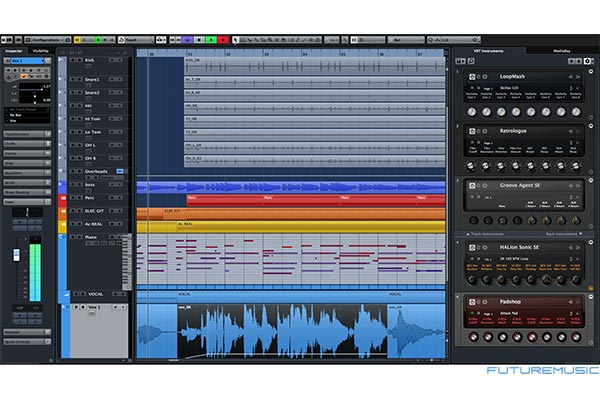This screenshot has height=400, width=600.
Task: Start recording with the red Record button
Action: [223, 40]
